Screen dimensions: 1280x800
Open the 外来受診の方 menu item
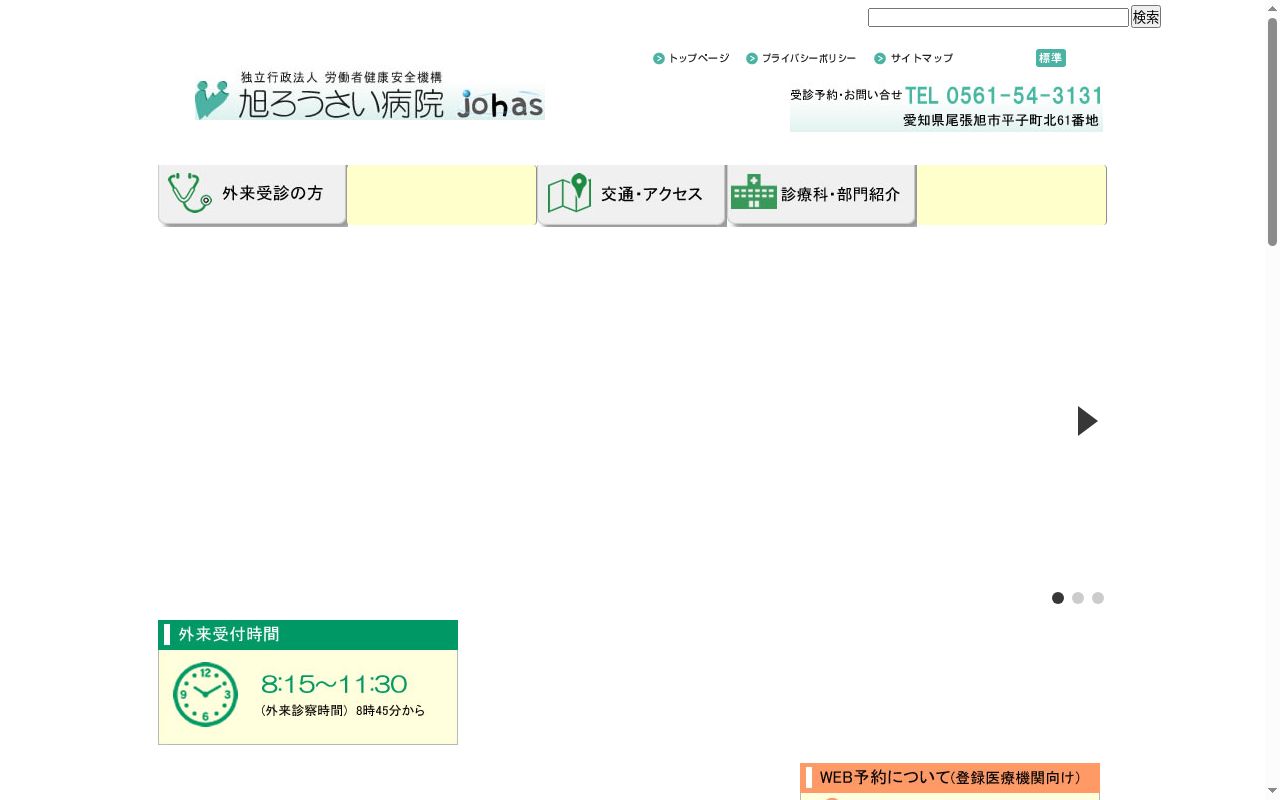(x=252, y=195)
